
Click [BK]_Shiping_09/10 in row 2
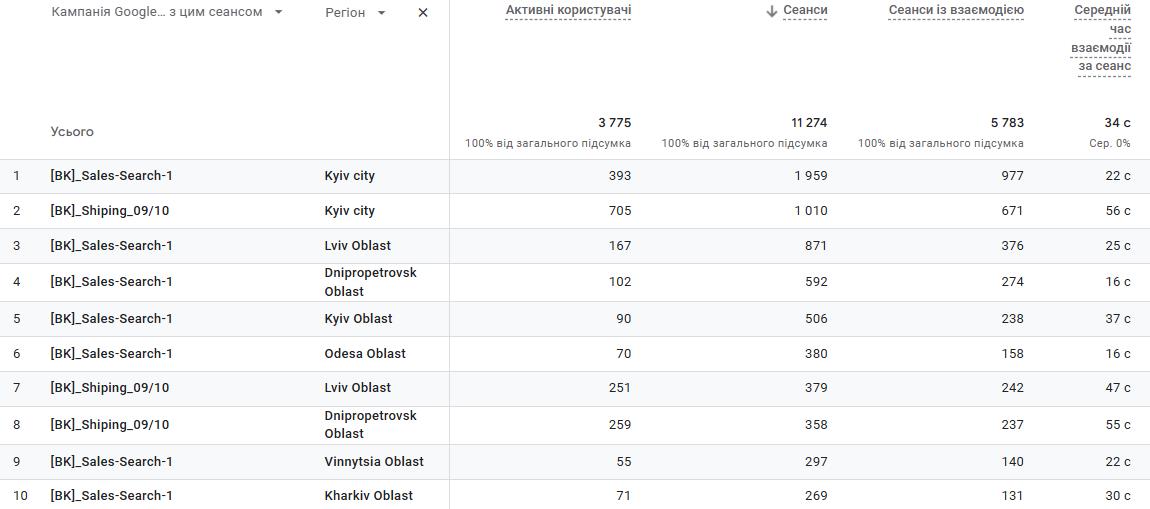tap(110, 211)
